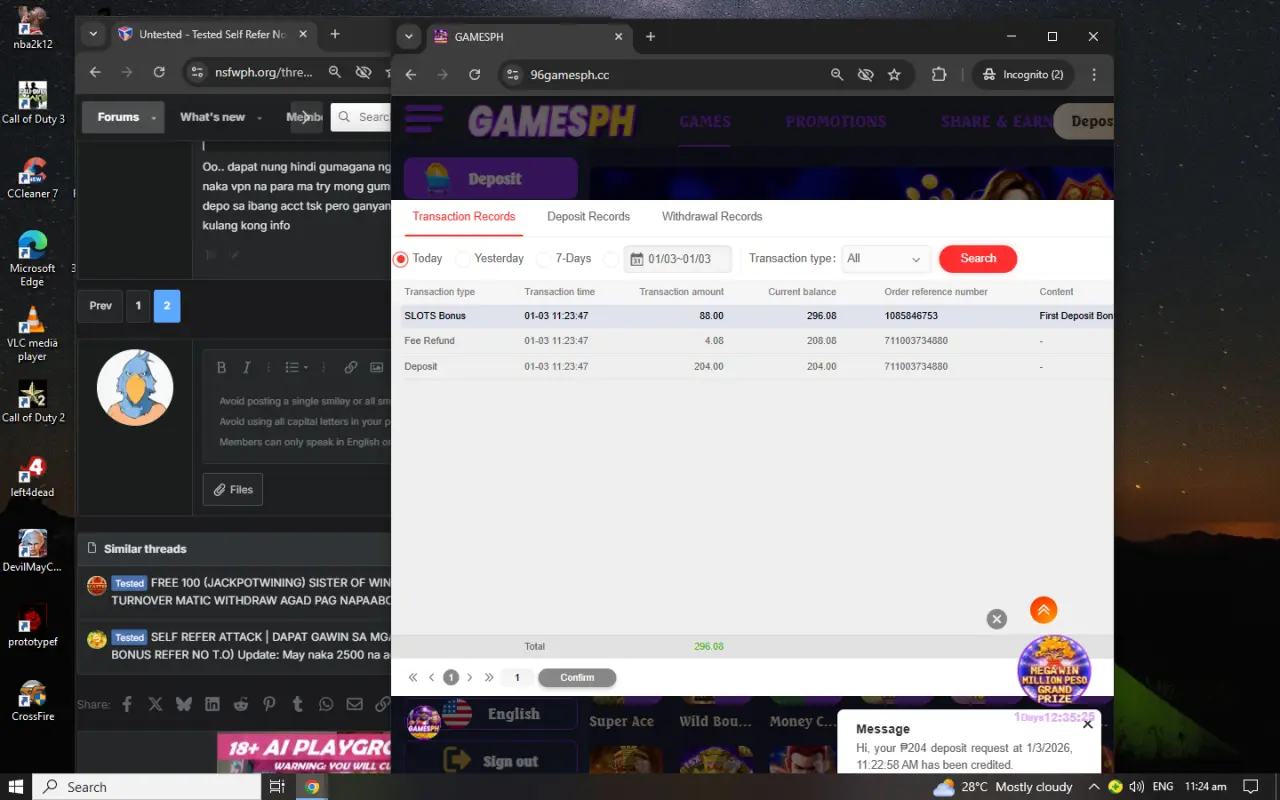The height and width of the screenshot is (800, 1280).
Task: Insert link in forum reply editor
Action: pos(351,367)
